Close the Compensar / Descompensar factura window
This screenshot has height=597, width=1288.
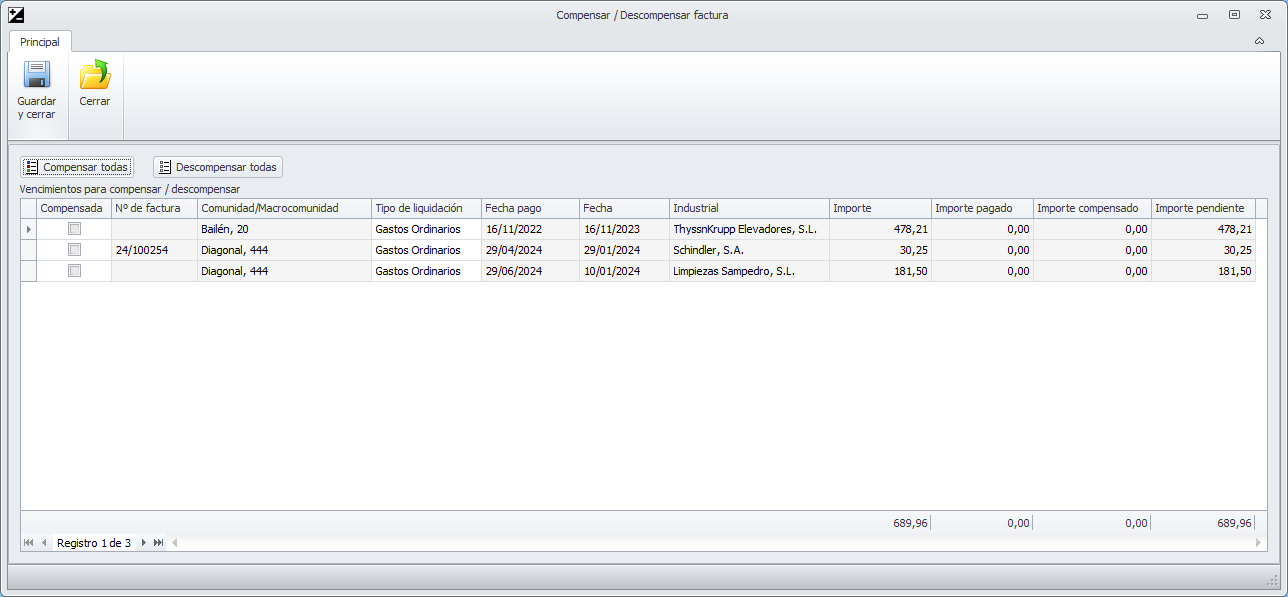coord(1265,15)
